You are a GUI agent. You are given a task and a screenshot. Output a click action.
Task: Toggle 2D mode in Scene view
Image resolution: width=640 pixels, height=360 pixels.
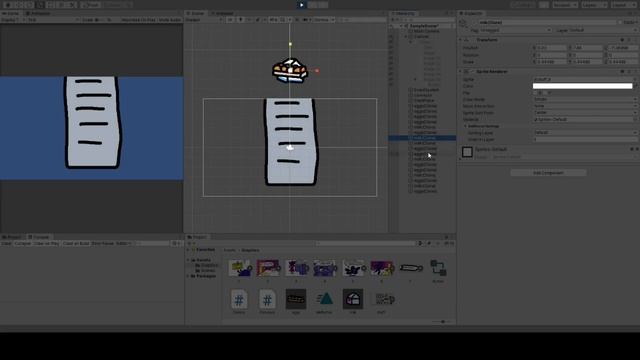click(x=230, y=20)
